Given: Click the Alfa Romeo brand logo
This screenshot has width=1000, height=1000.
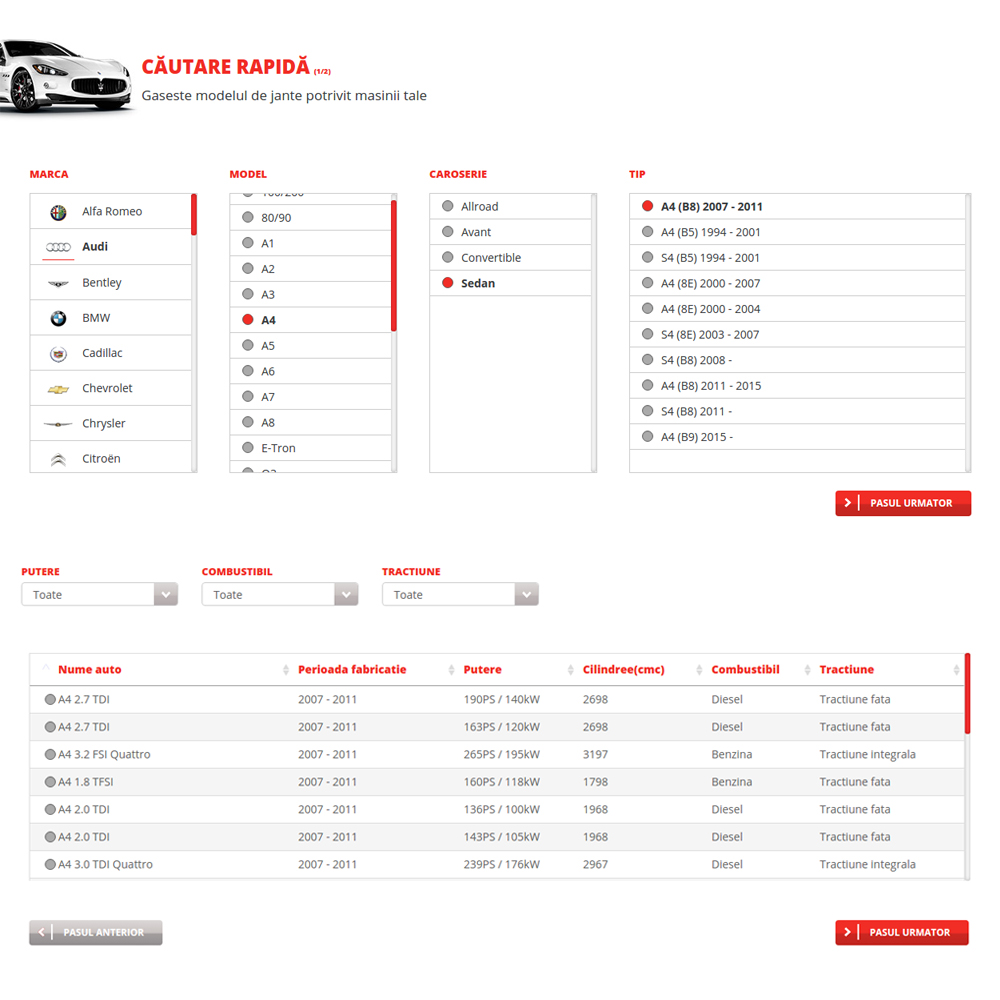Looking at the screenshot, I should [x=58, y=212].
